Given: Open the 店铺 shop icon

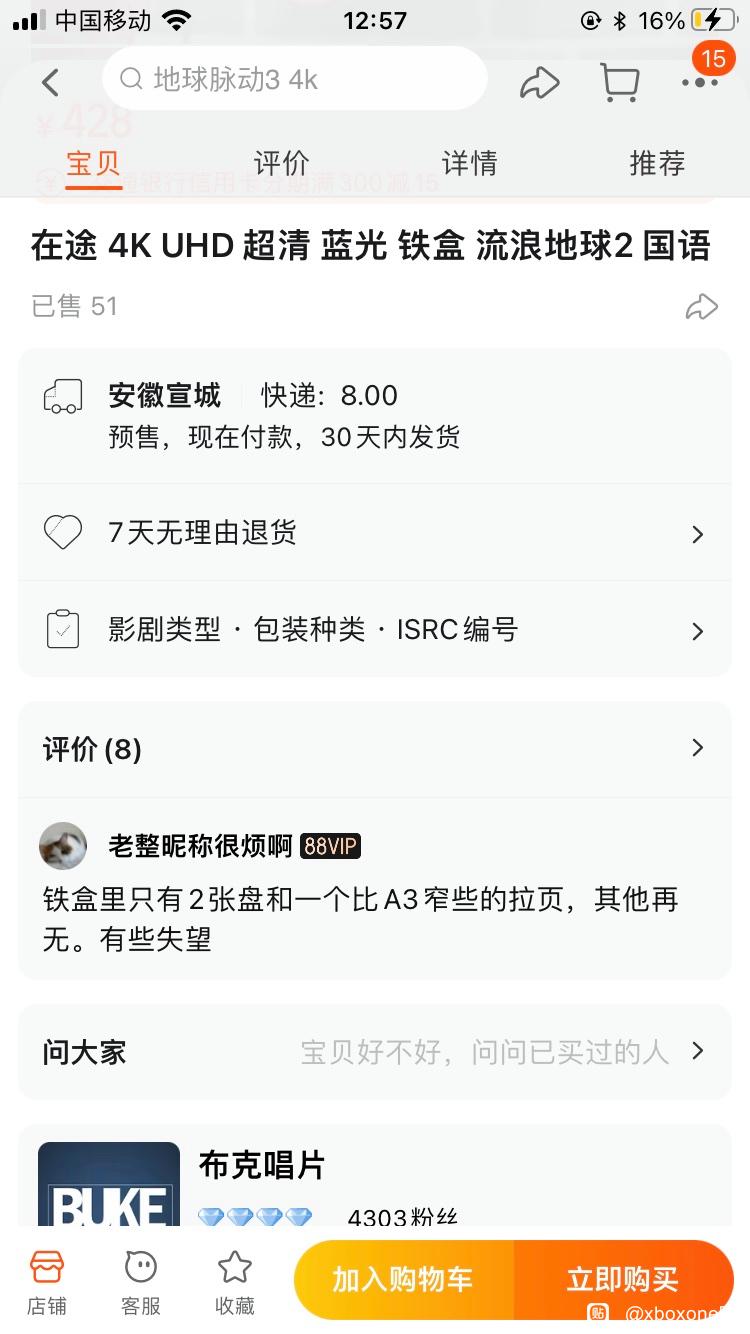Looking at the screenshot, I should (x=46, y=1281).
